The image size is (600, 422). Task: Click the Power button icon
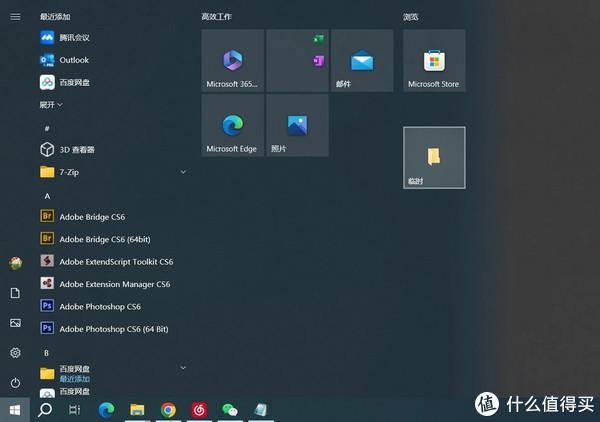[15, 383]
